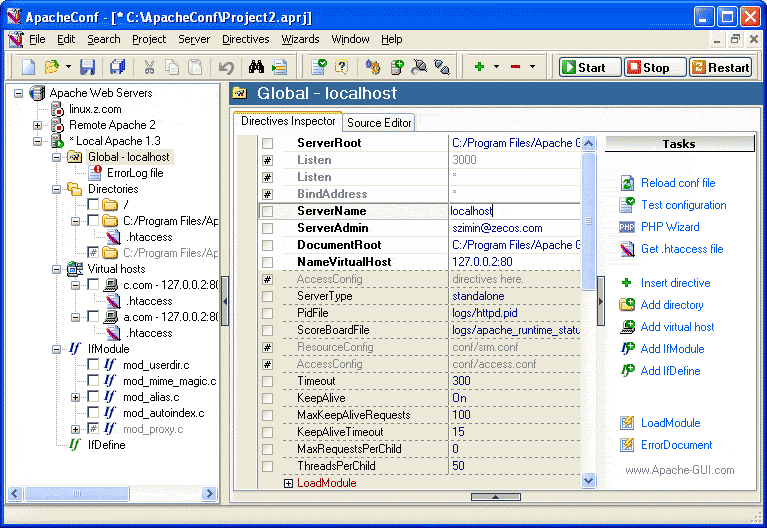Click the Paste toolbar icon

point(195,67)
